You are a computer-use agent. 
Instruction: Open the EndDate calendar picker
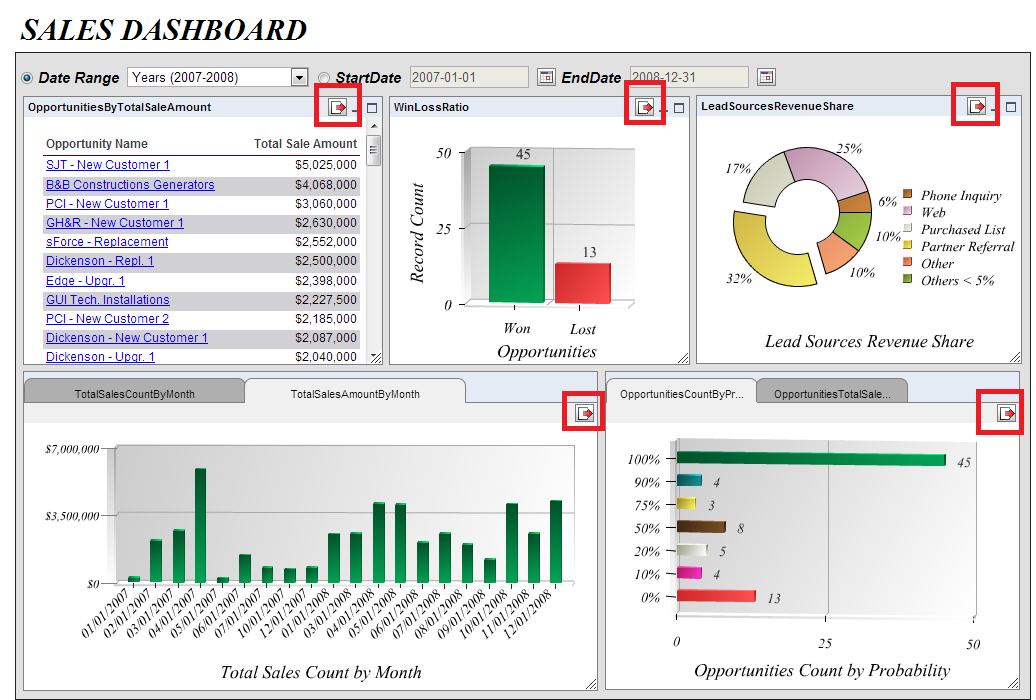point(766,77)
